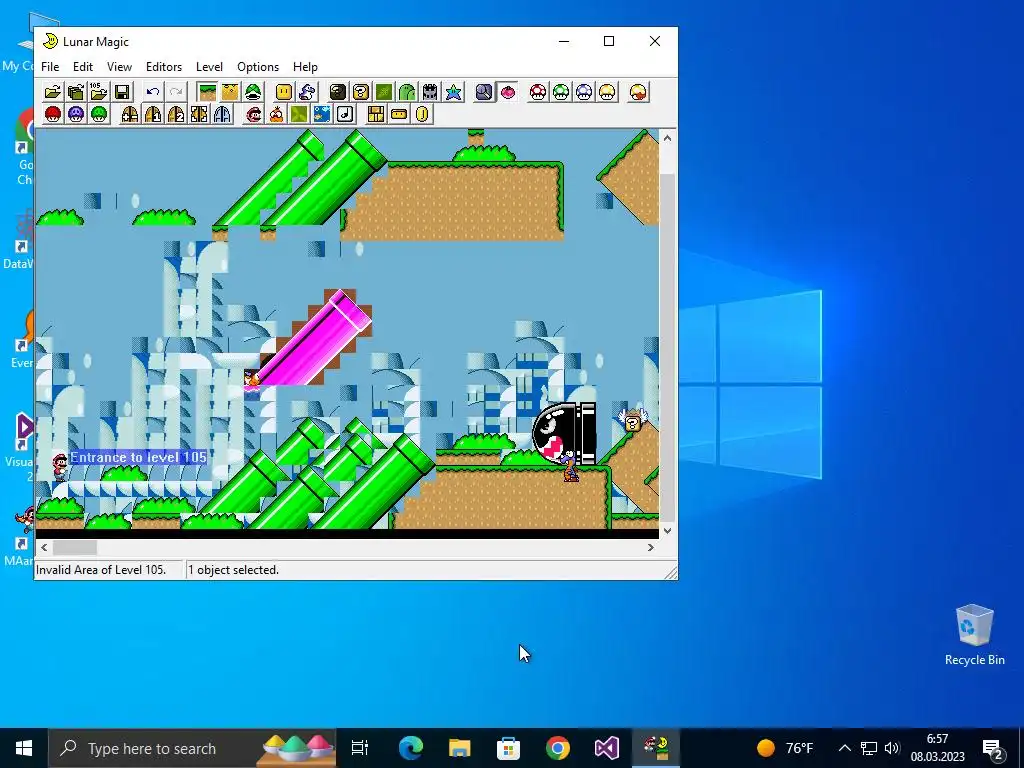Open the Options menu
Image resolution: width=1024 pixels, height=768 pixels.
(x=258, y=67)
